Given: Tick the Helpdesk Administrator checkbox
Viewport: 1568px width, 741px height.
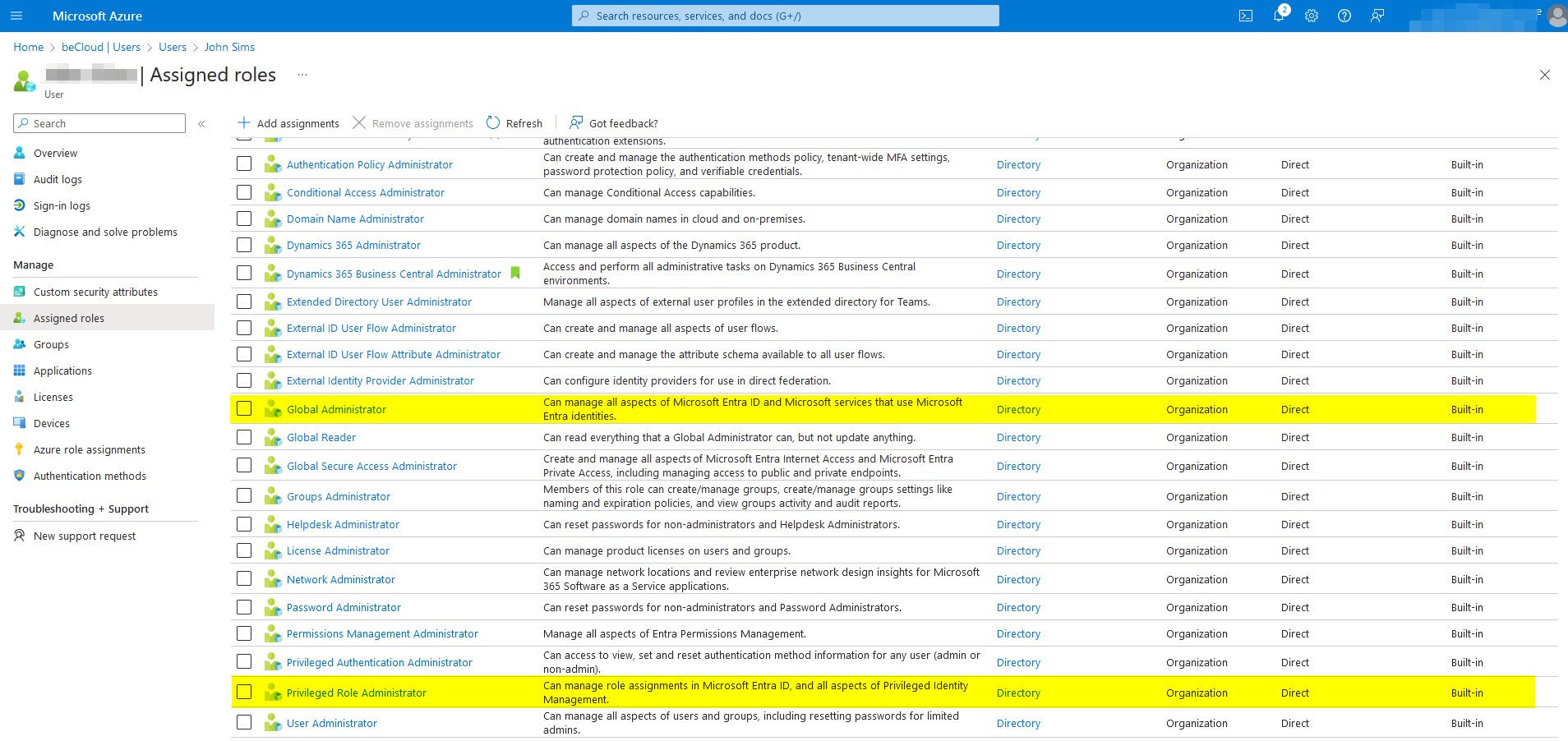Looking at the screenshot, I should click(x=244, y=524).
